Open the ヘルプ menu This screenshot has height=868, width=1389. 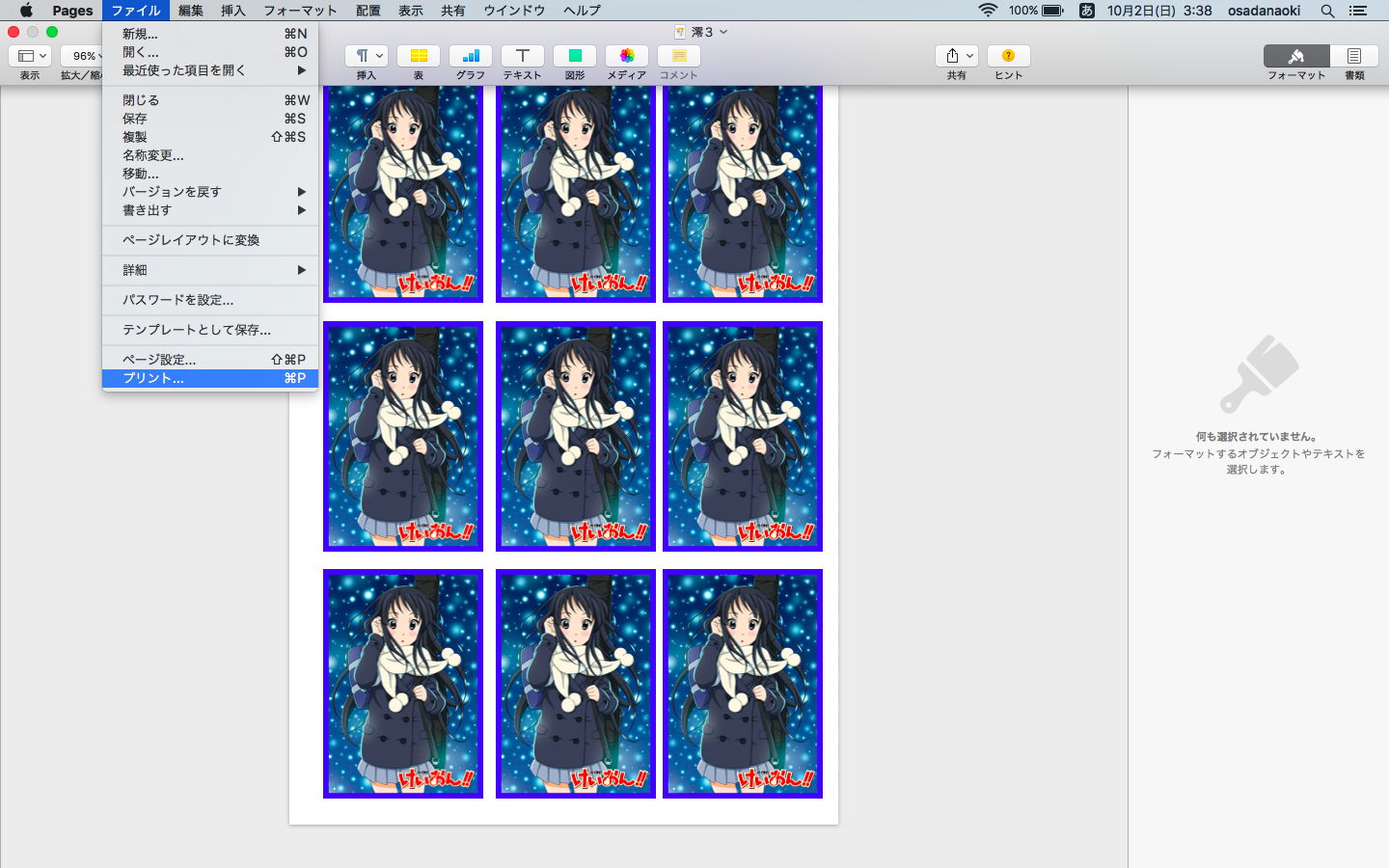[582, 11]
